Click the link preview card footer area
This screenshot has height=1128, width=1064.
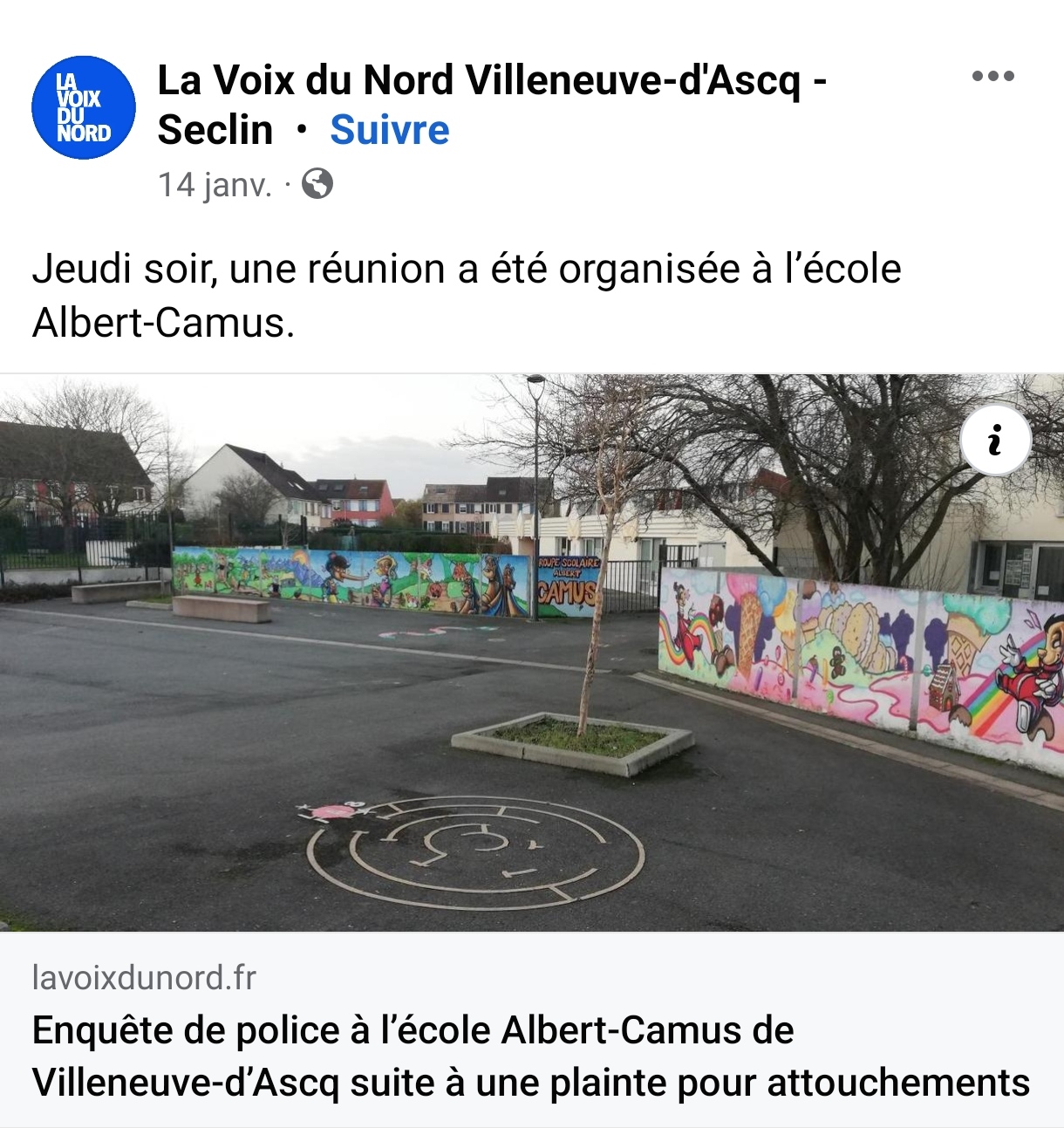coord(532,1030)
